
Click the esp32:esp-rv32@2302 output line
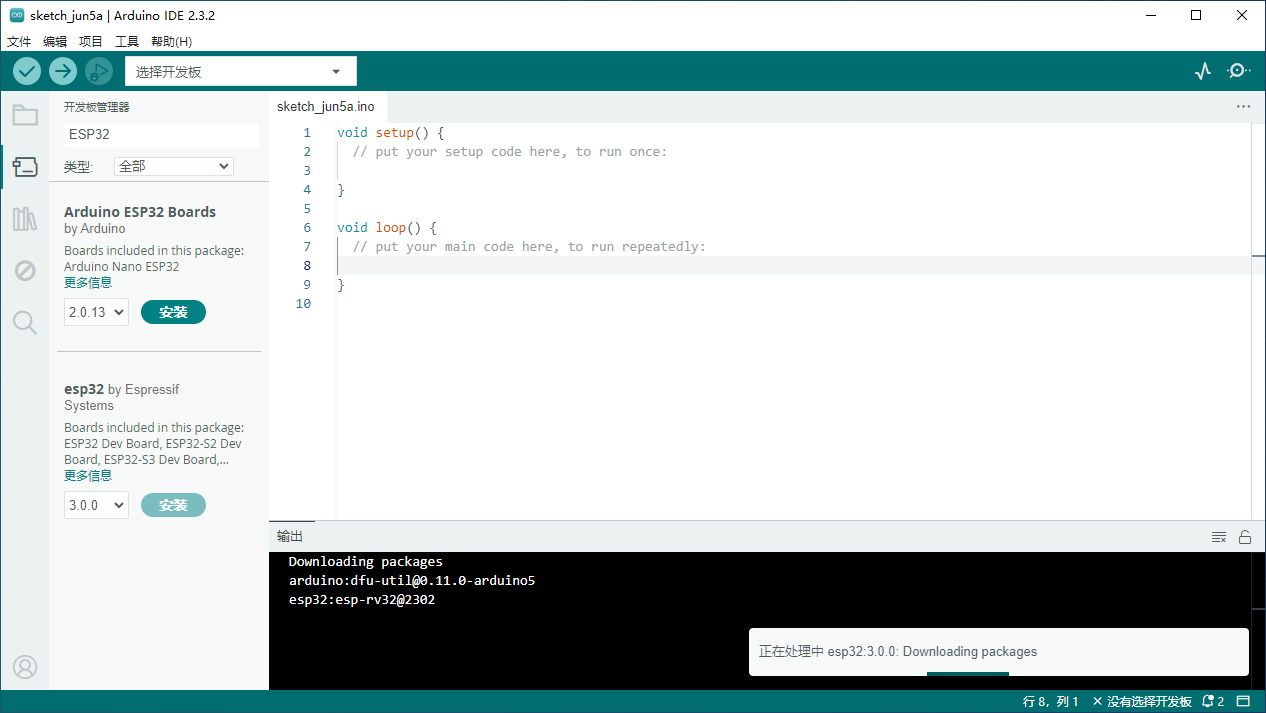coord(362,600)
